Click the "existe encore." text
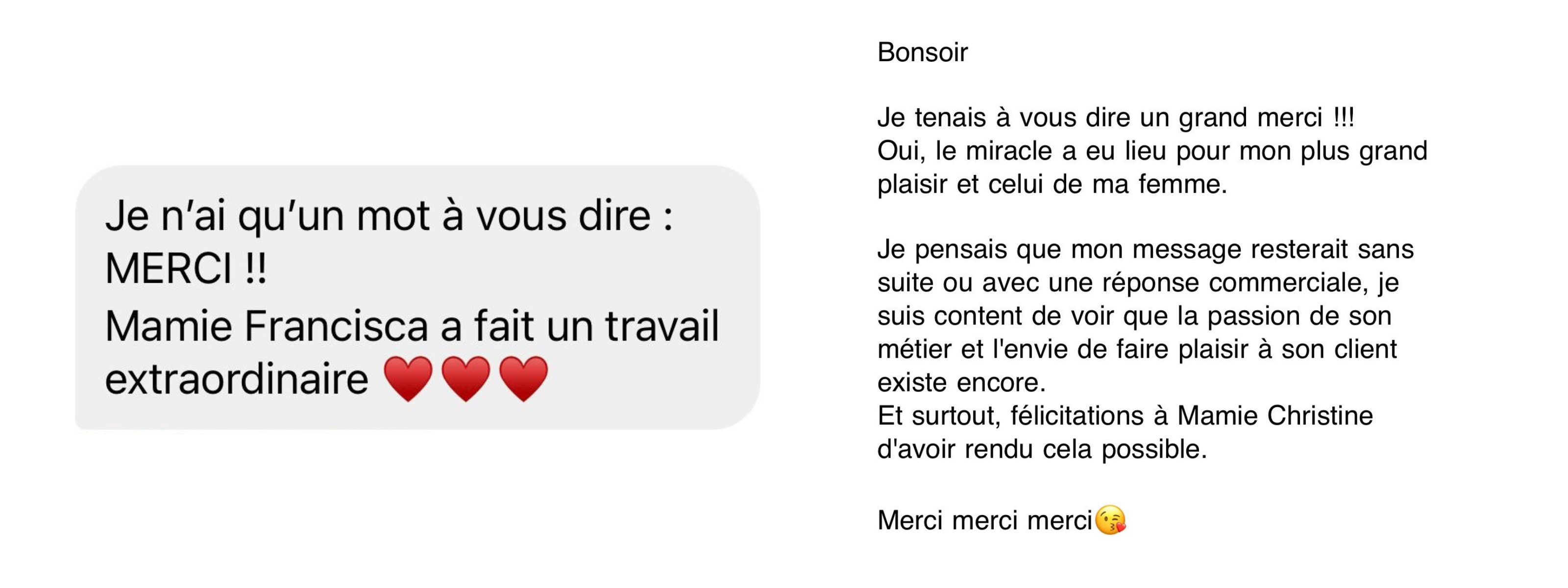Viewport: 1568px width, 588px height. pos(961,382)
